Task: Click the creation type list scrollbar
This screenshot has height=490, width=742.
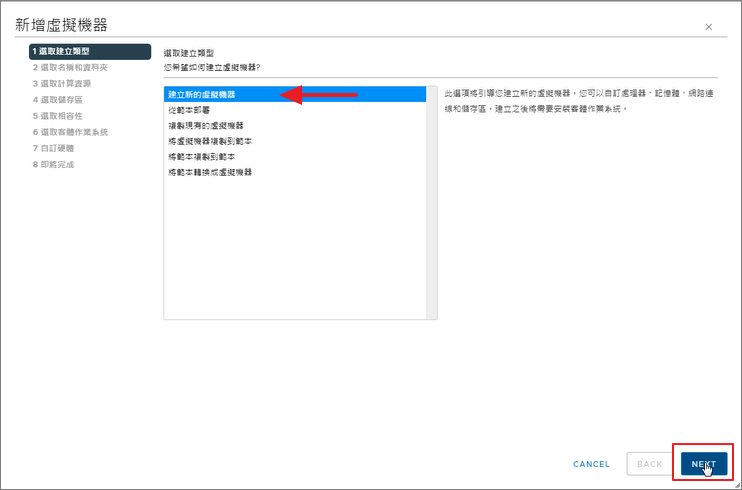Action: [432, 203]
